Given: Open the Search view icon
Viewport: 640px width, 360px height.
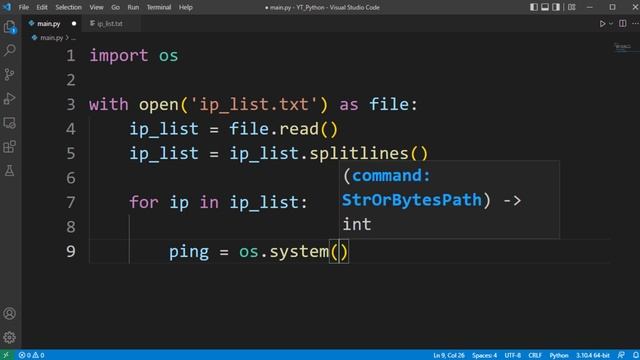Looking at the screenshot, I should point(9,50).
